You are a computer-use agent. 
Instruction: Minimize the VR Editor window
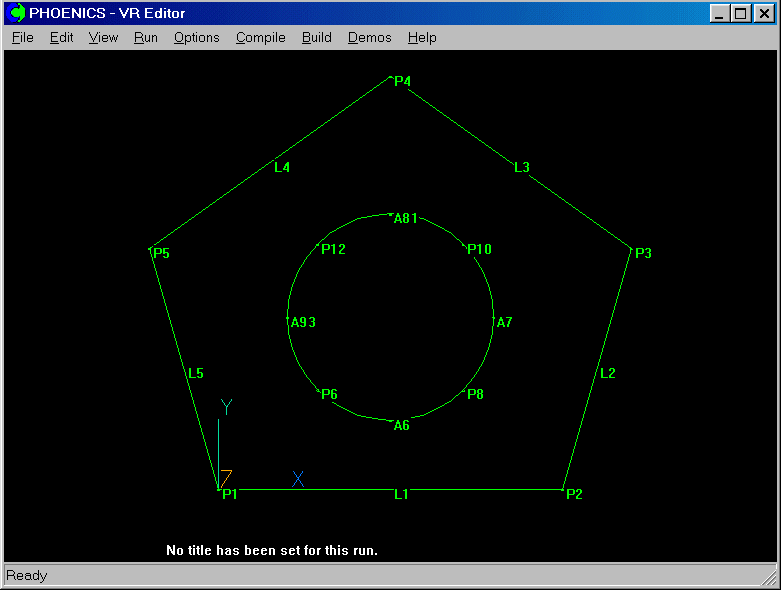pyautogui.click(x=720, y=14)
